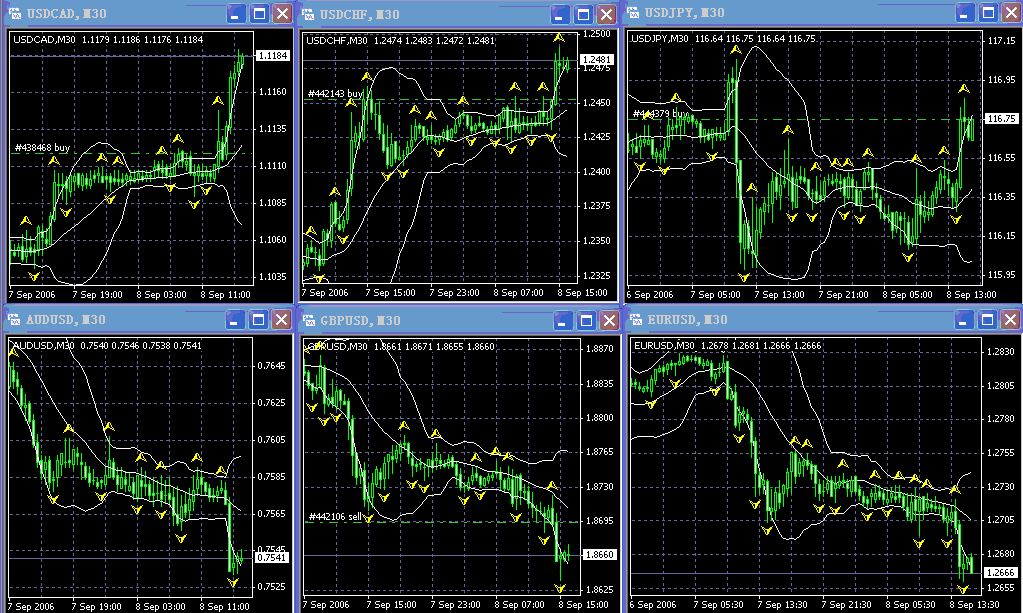Close the AUDUSD chart window
Viewport: 1023px width, 613px height.
tap(281, 319)
